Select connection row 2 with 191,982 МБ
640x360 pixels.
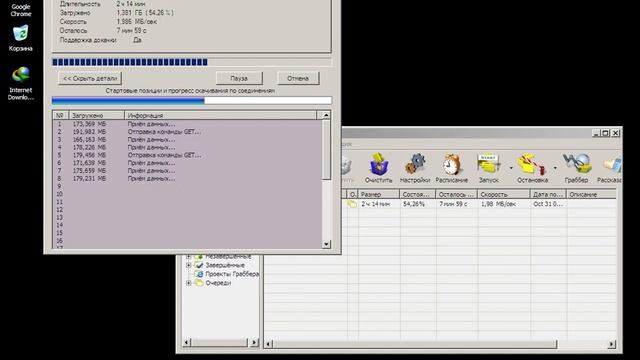tap(187, 132)
